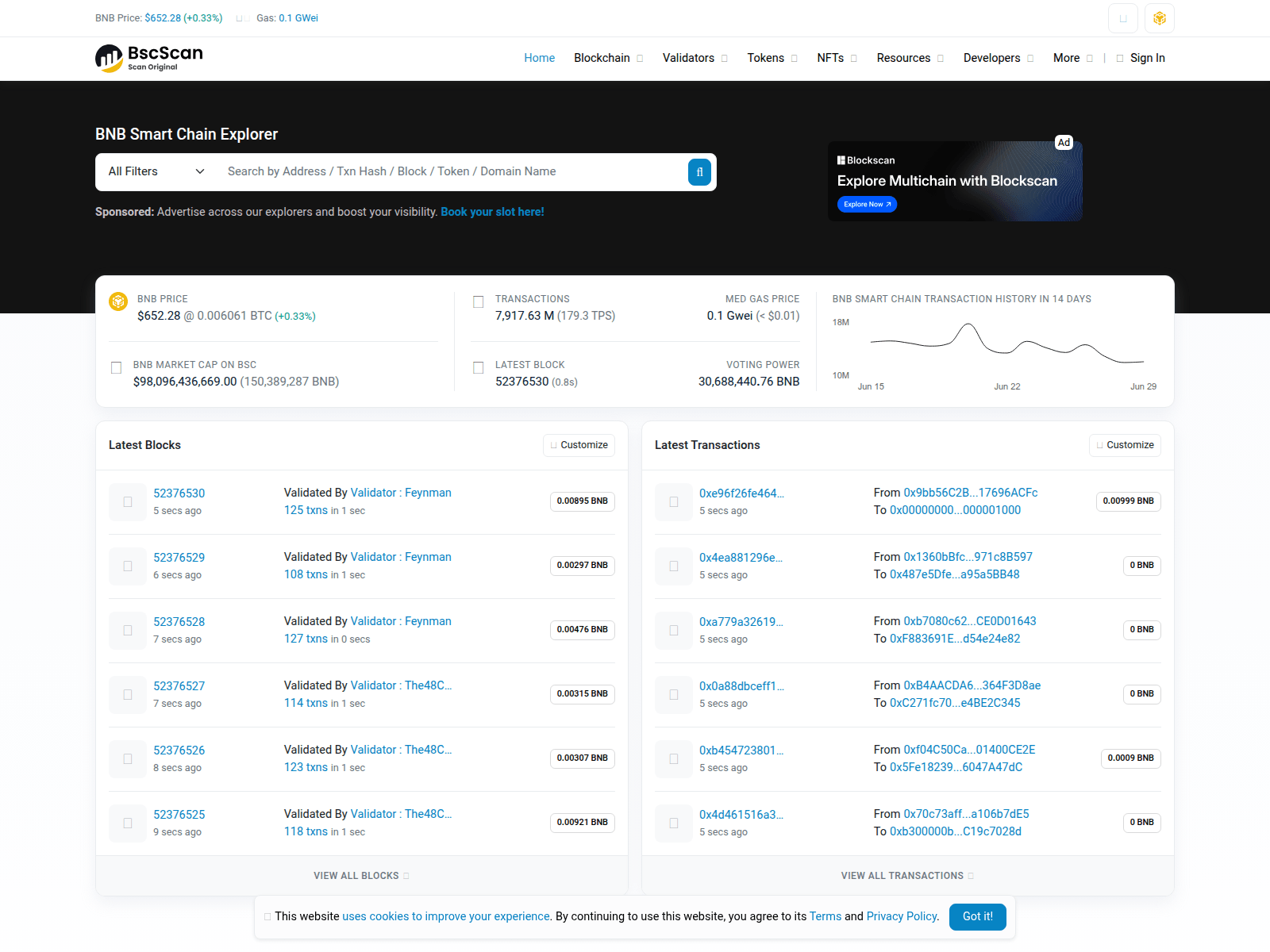Image resolution: width=1270 pixels, height=952 pixels.
Task: Expand the NFTs menu
Action: tap(837, 58)
